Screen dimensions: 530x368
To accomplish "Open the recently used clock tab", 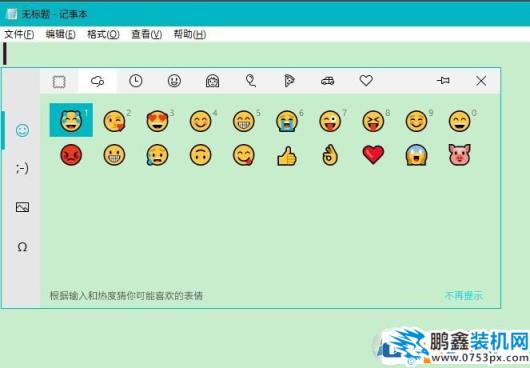I will [136, 81].
